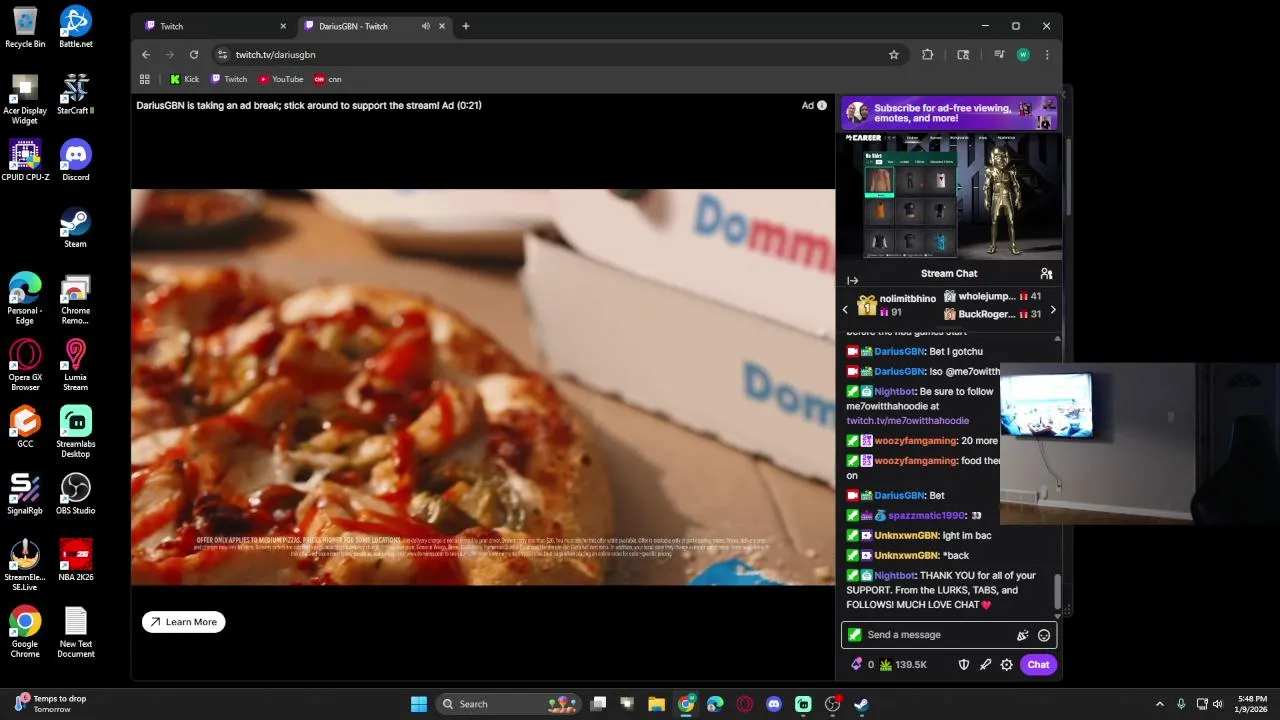
Task: Click the taskbar Search box
Action: pyautogui.click(x=510, y=704)
